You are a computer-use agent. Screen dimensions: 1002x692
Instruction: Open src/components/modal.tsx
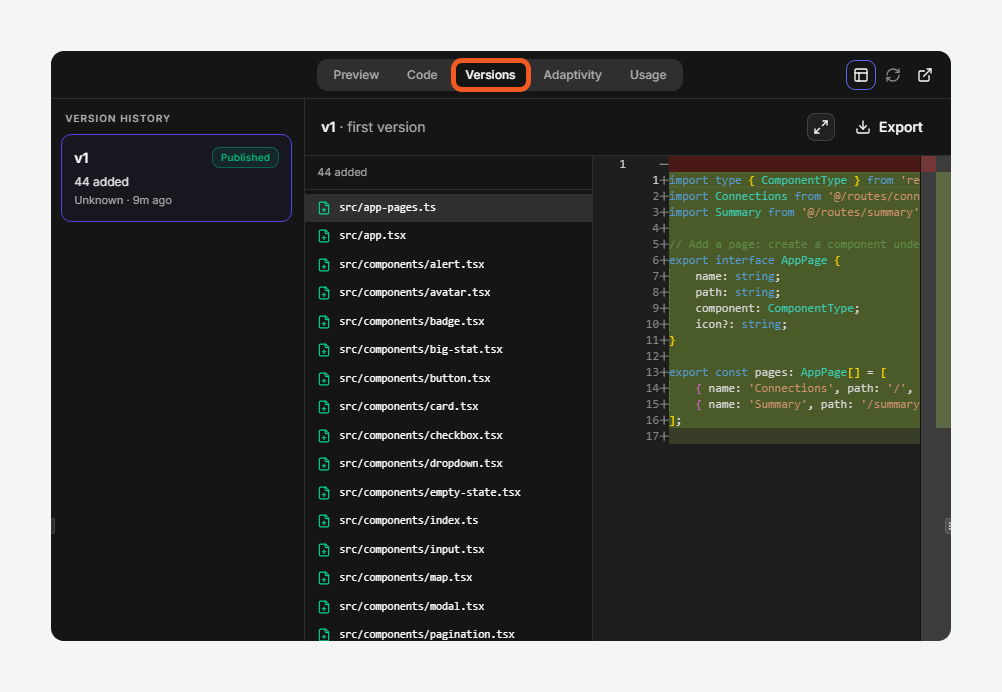coord(449,606)
